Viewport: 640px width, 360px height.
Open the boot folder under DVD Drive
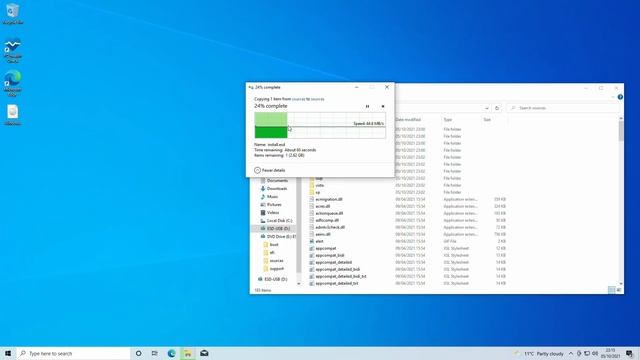[274, 244]
